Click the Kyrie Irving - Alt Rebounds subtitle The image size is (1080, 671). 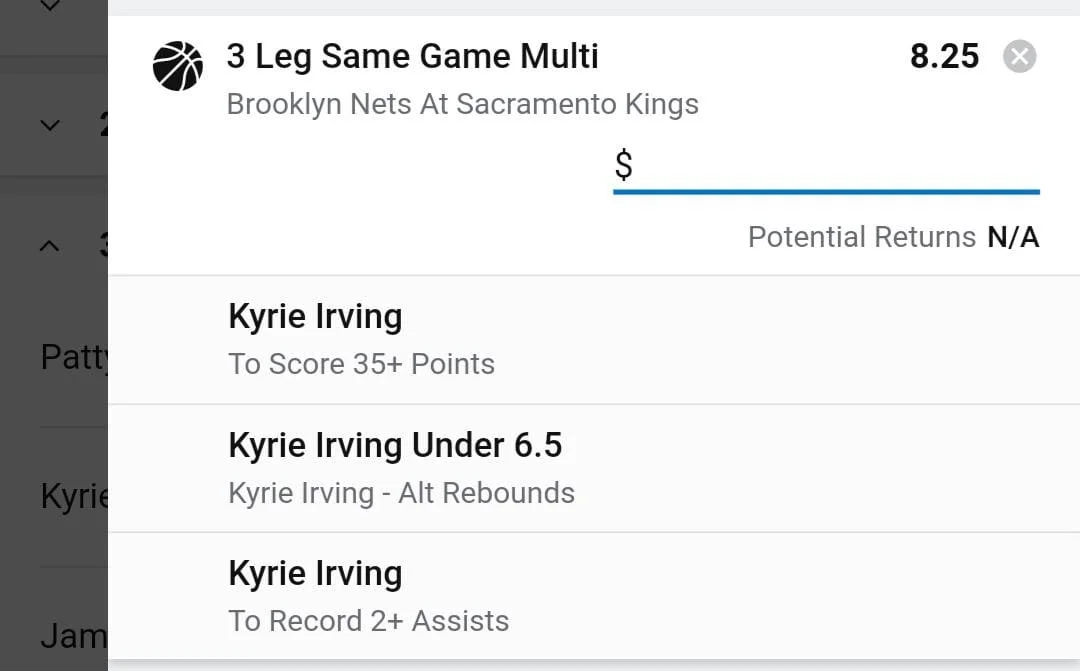[402, 493]
